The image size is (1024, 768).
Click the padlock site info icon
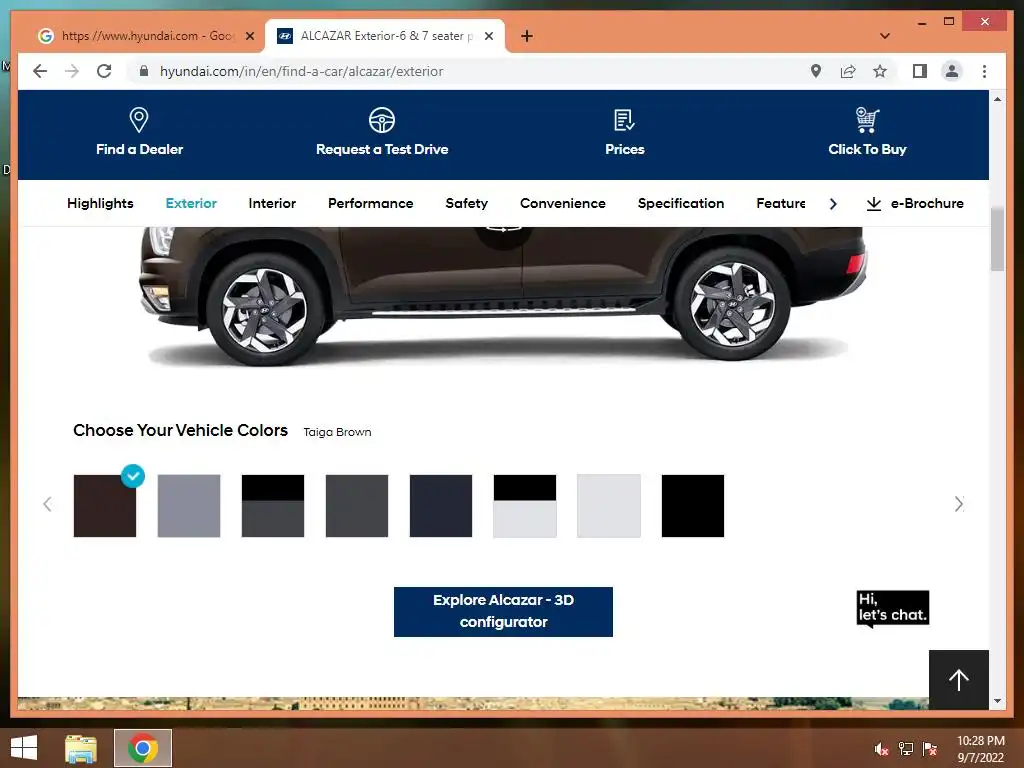[144, 71]
